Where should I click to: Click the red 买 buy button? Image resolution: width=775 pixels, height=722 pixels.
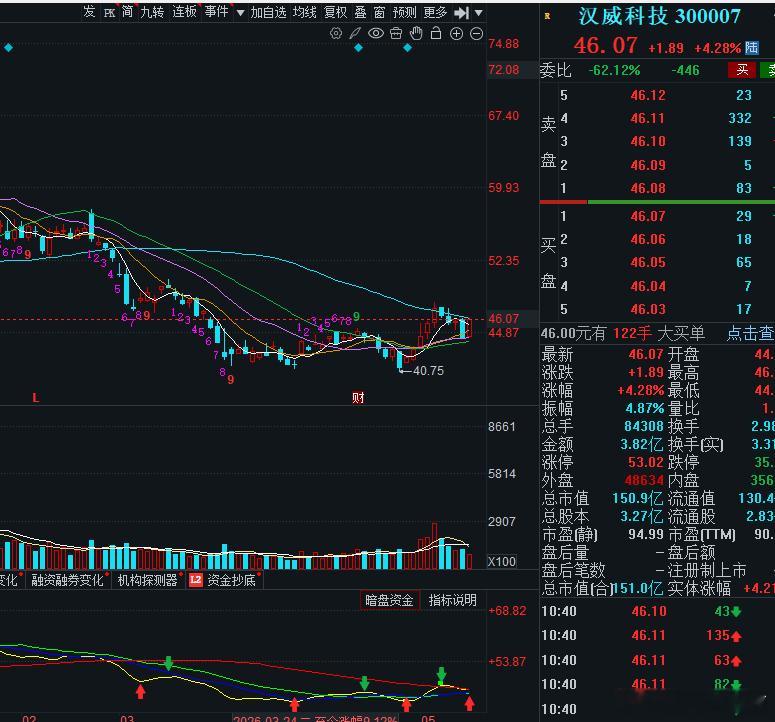pyautogui.click(x=742, y=70)
